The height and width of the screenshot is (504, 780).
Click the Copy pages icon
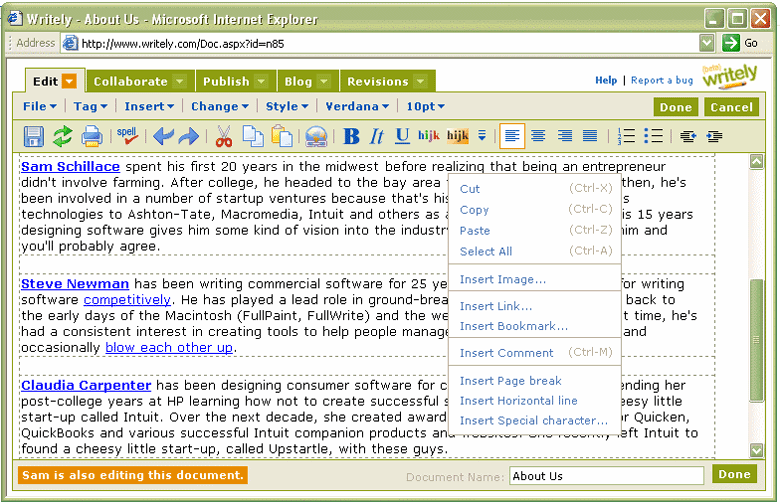tap(253, 136)
